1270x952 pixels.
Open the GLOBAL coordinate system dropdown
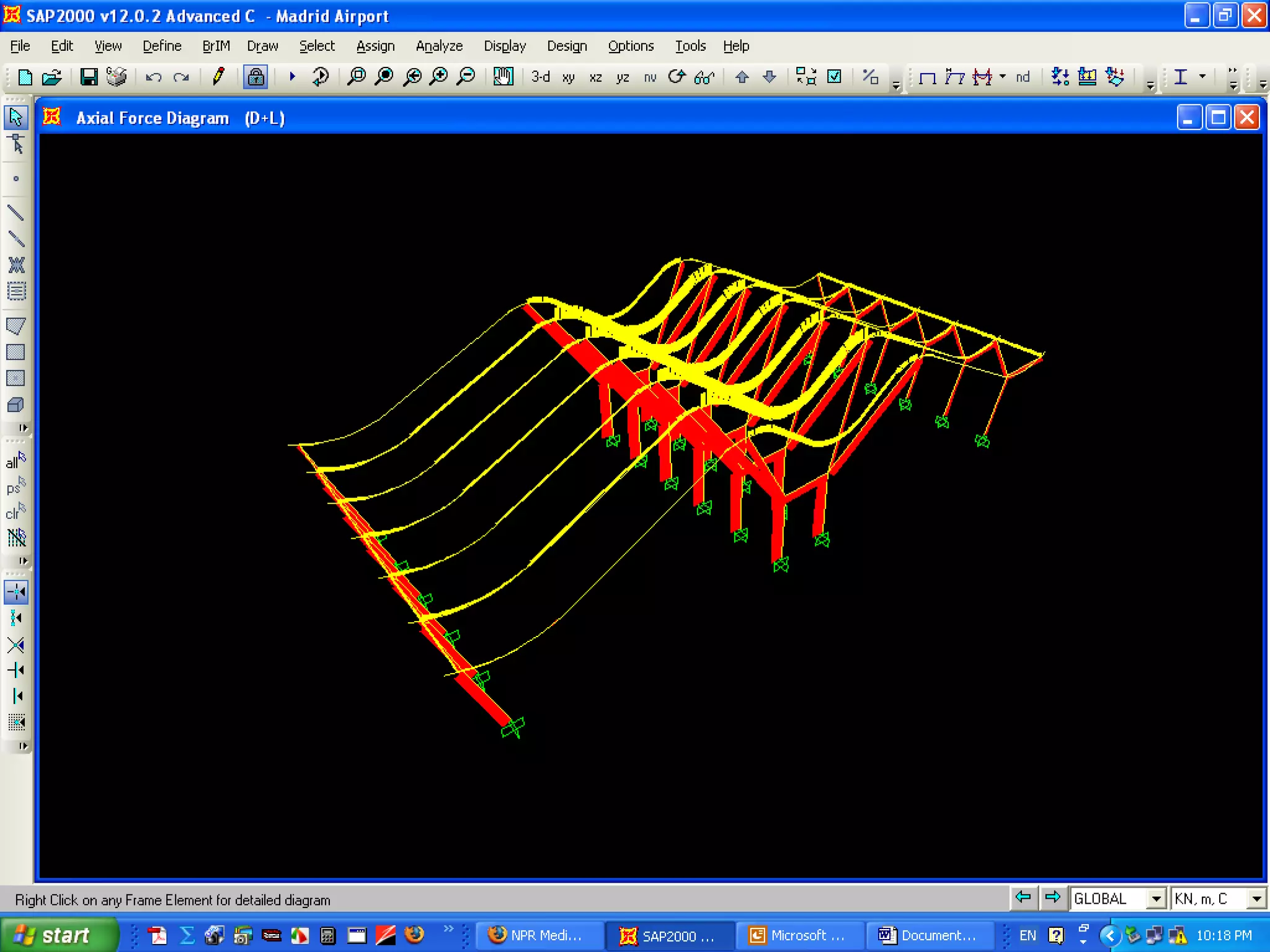1156,899
